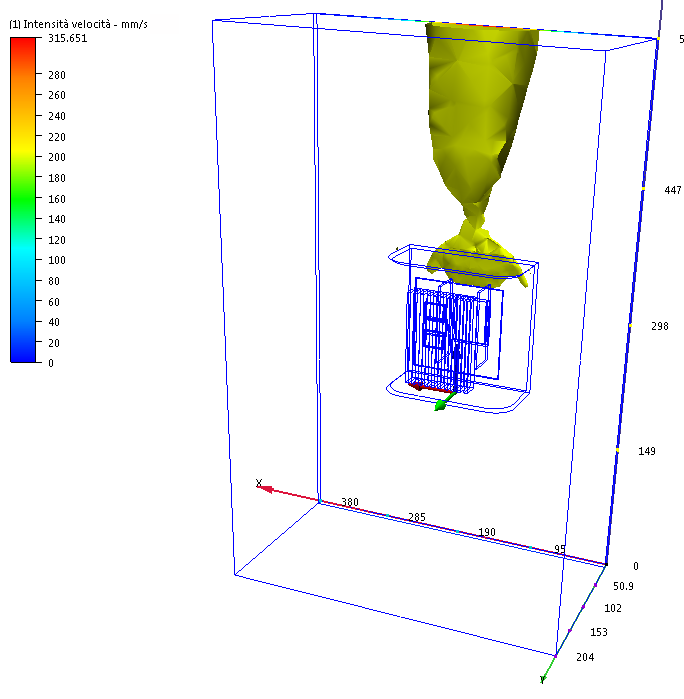The image size is (684, 699).
Task: Click the yellow velocity iso-surface plume
Action: 479,134
